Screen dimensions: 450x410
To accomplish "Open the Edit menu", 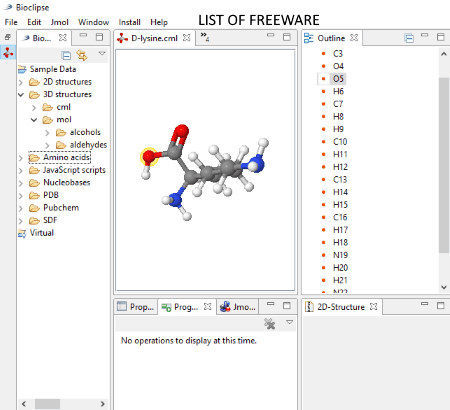I will [34, 22].
